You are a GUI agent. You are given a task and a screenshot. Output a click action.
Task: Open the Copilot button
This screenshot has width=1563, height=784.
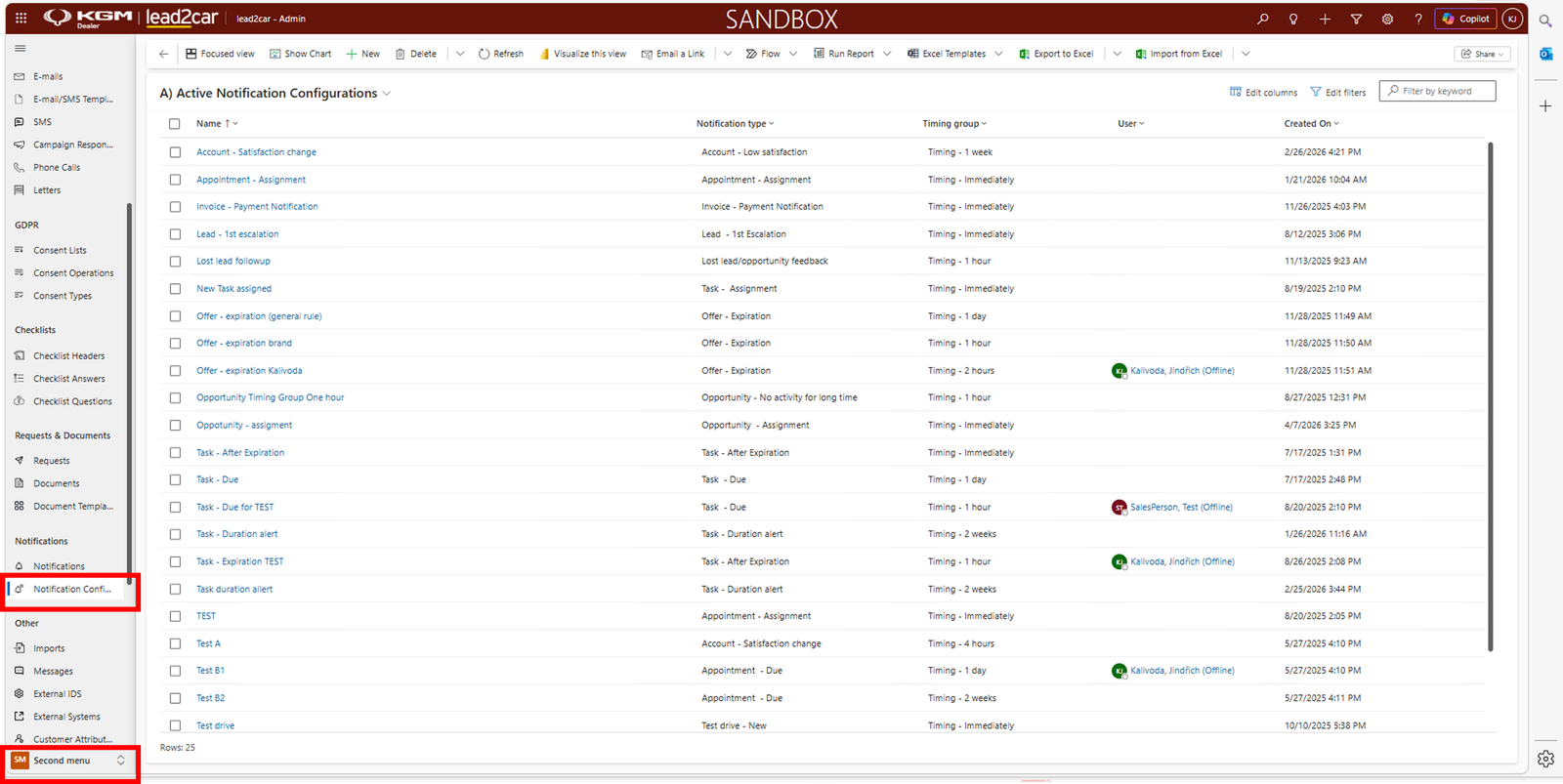tap(1466, 19)
